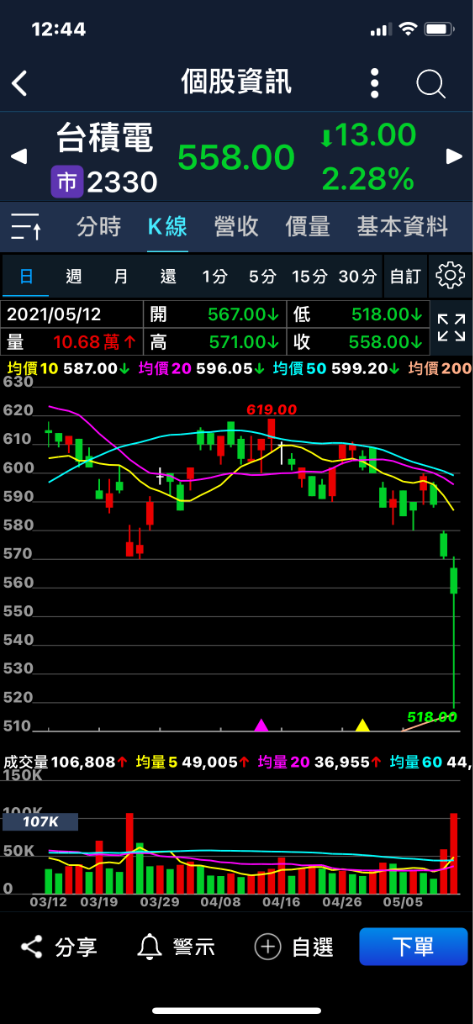
Task: Select 5分 interval
Action: tap(262, 276)
